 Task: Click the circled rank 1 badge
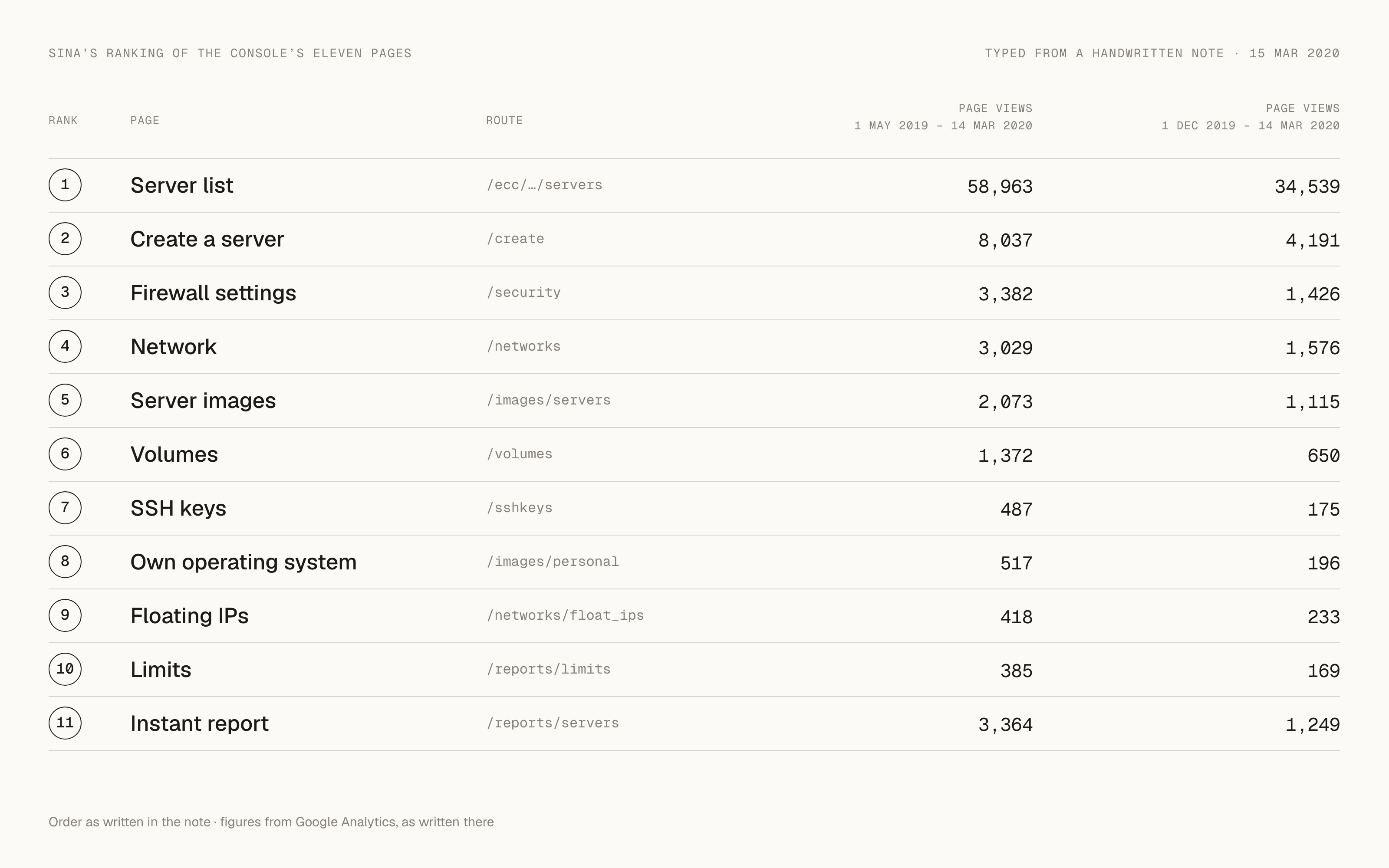pos(65,185)
